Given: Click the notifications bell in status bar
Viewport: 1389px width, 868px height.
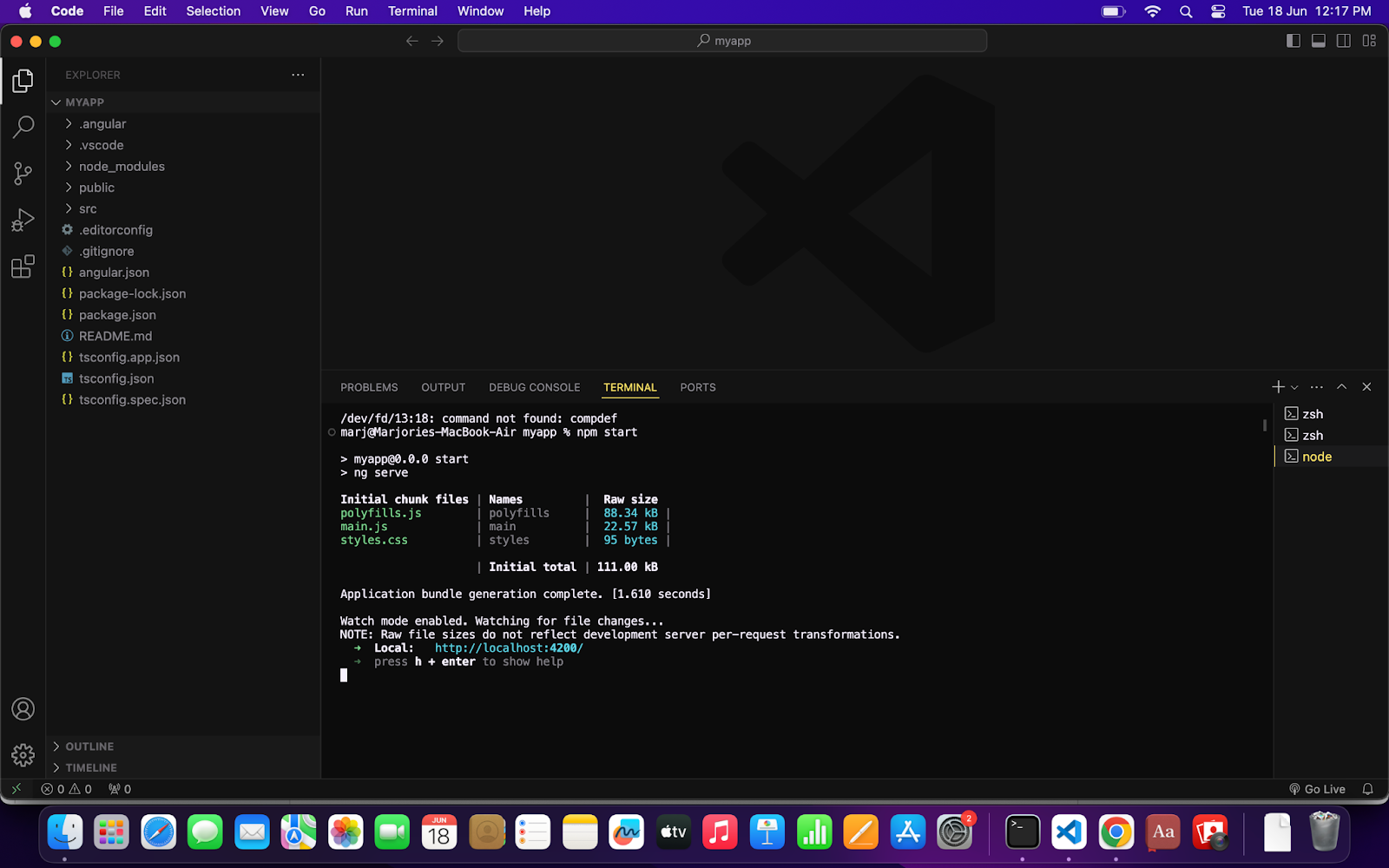Looking at the screenshot, I should [x=1367, y=789].
